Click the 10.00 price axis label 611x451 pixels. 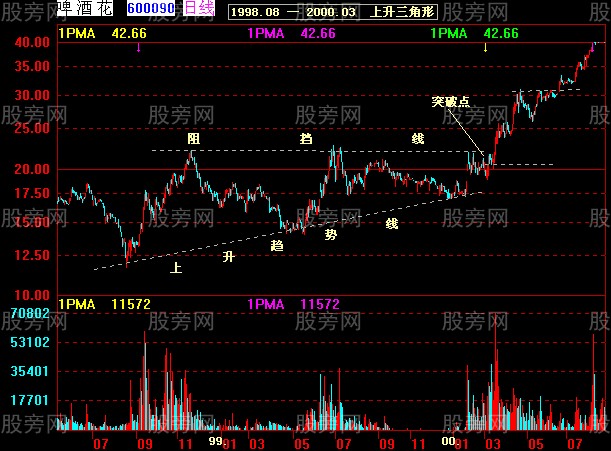point(32,295)
